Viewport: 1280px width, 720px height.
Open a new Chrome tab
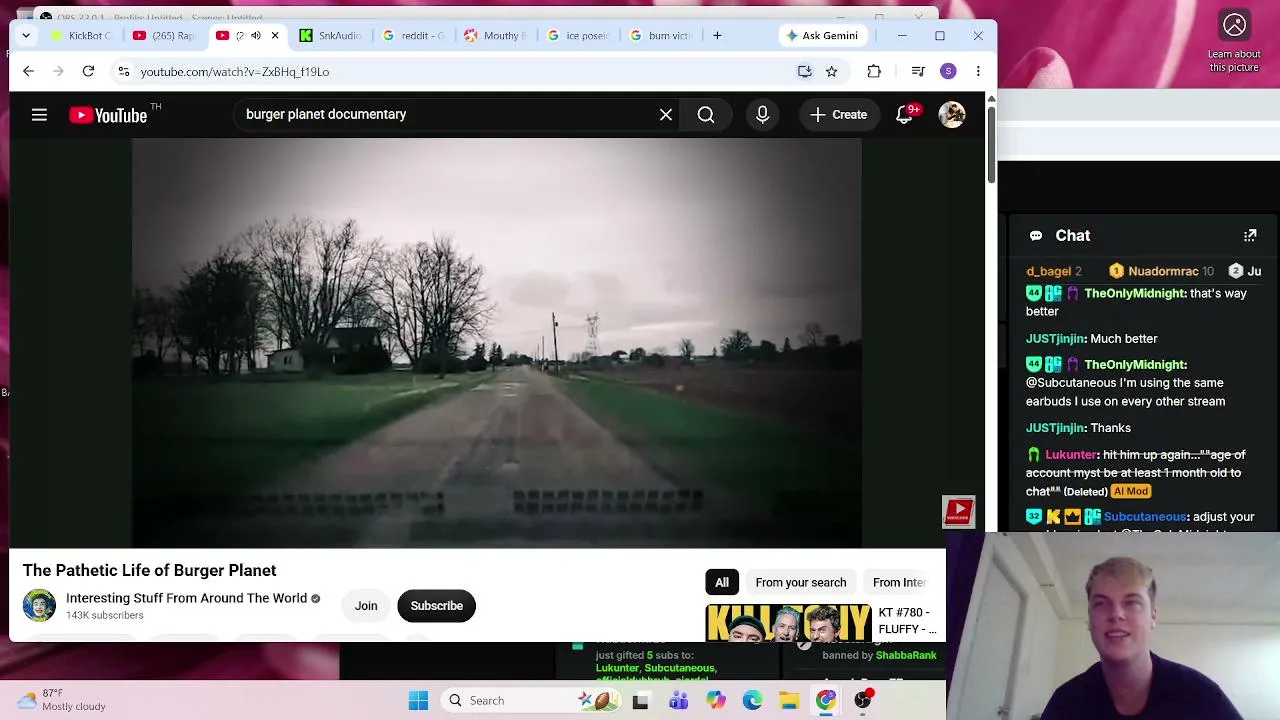pos(717,35)
